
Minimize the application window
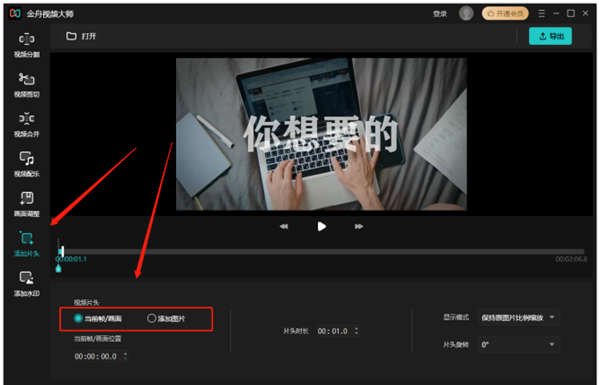pos(556,13)
